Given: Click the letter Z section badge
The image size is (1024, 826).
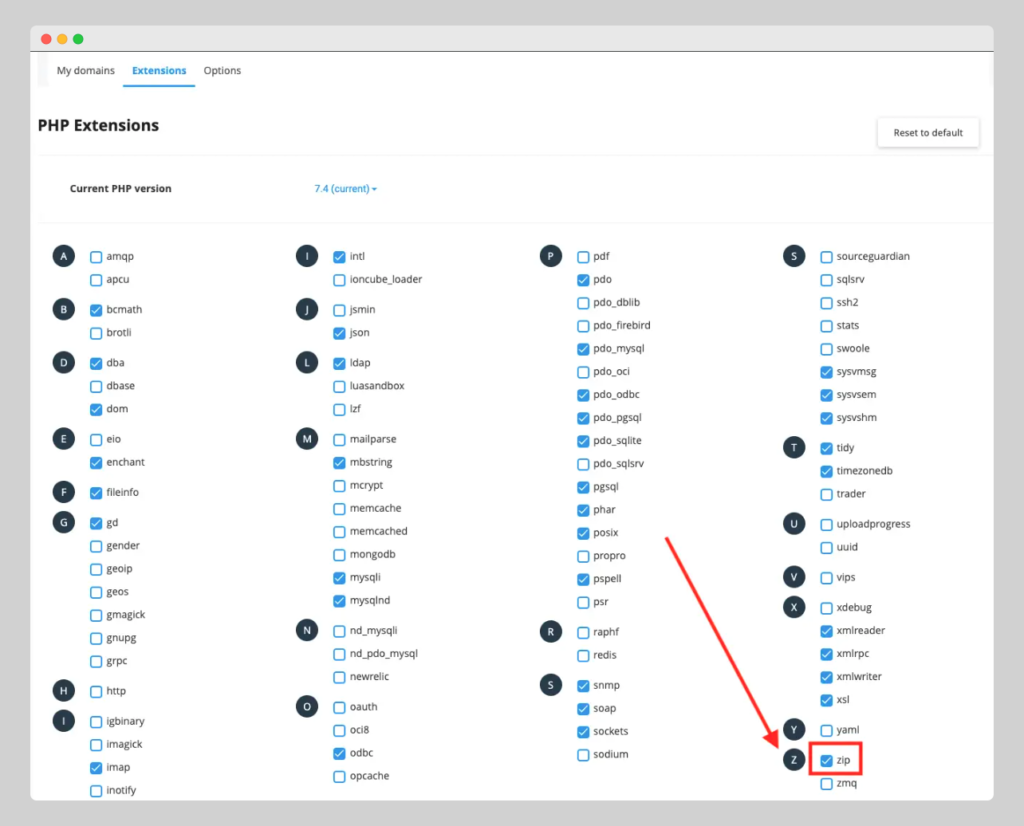Looking at the screenshot, I should click(x=793, y=760).
